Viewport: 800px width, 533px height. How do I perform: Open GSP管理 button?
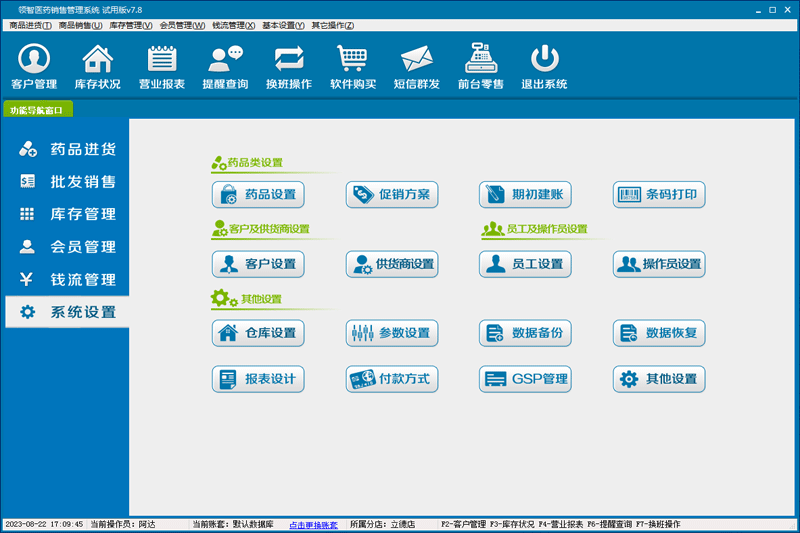pos(525,379)
